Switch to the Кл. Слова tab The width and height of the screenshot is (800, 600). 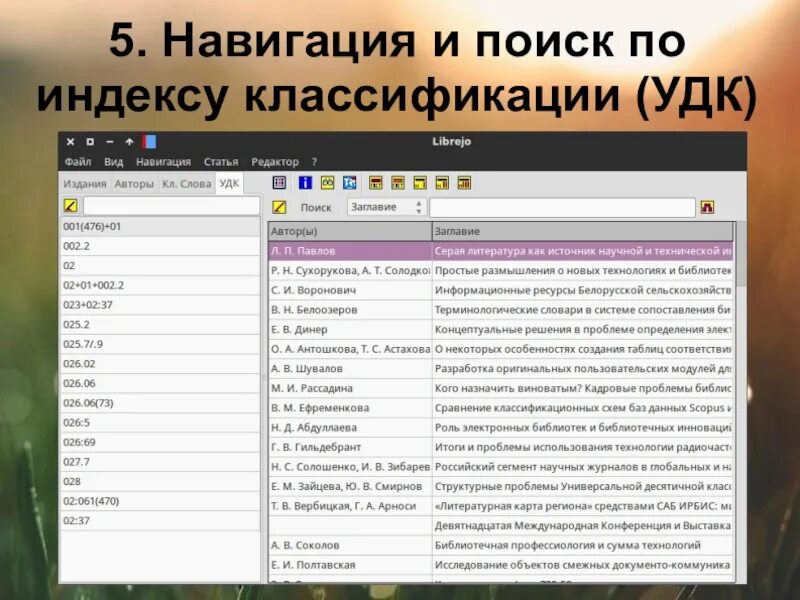coord(186,184)
